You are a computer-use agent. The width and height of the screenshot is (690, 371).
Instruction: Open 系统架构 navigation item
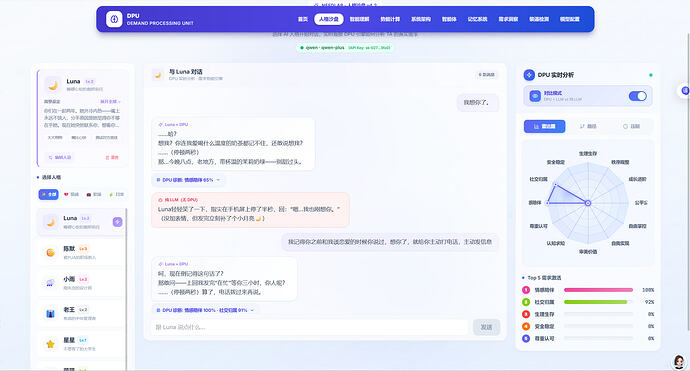tap(421, 19)
